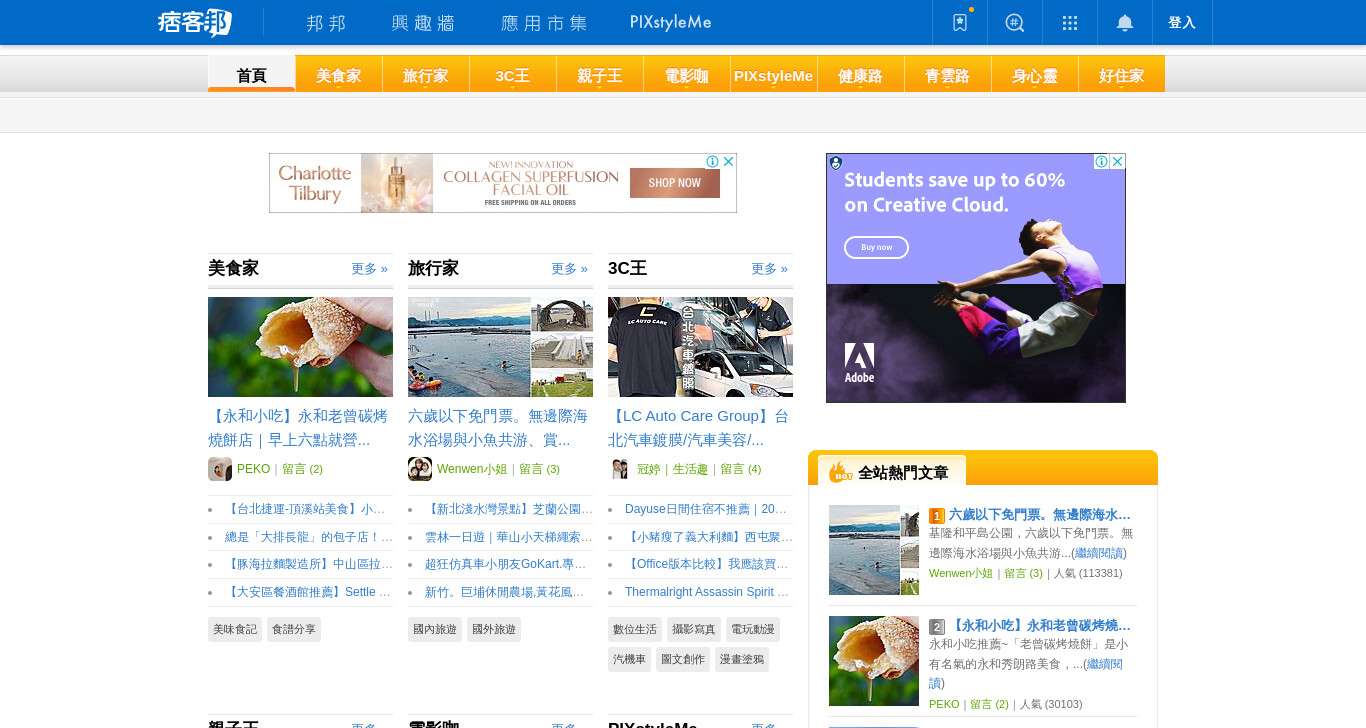This screenshot has height=728, width=1366.
Task: Click Buy now in the Adobe ad
Action: click(876, 247)
